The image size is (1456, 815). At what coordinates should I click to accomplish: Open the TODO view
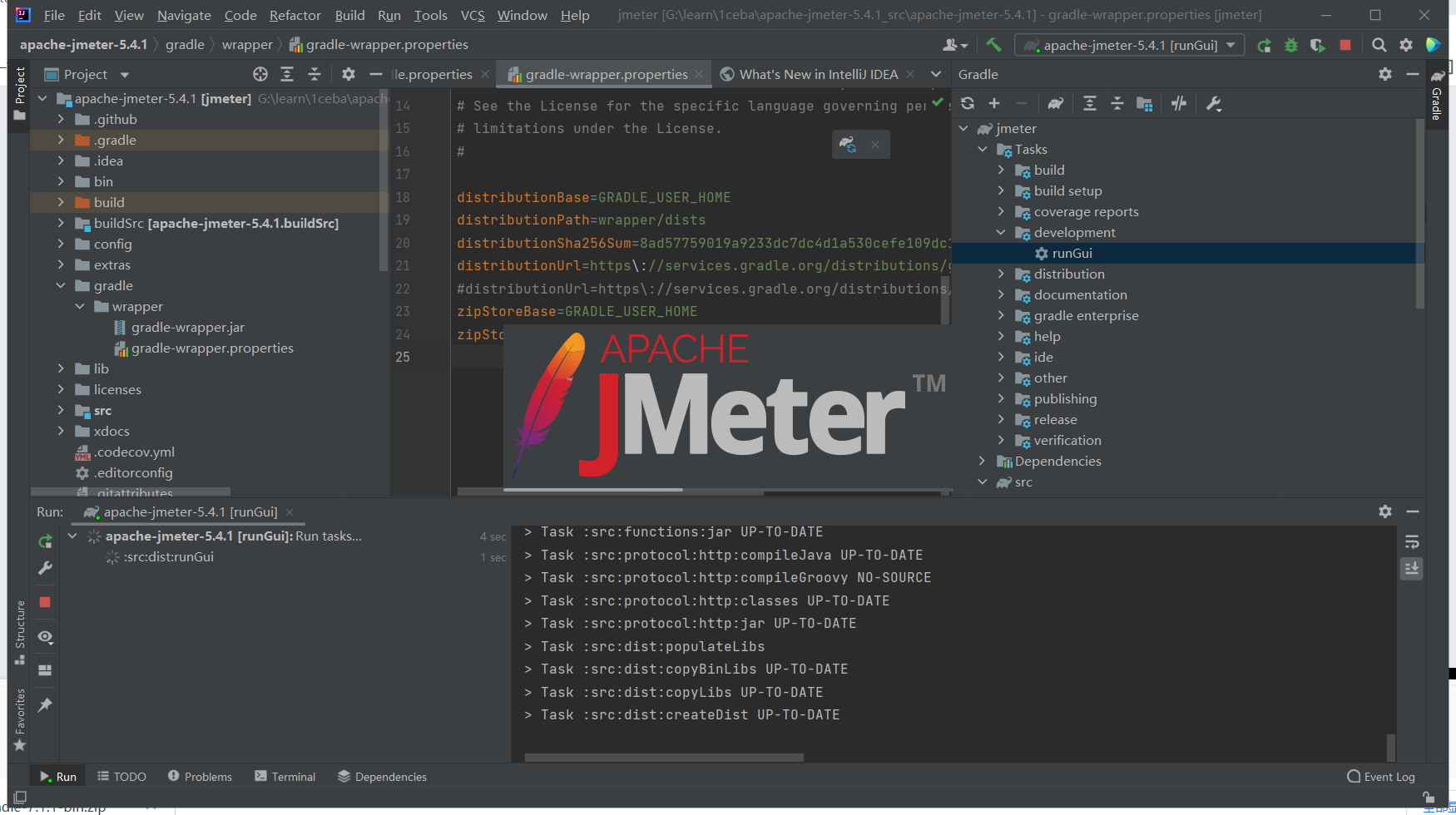point(121,776)
